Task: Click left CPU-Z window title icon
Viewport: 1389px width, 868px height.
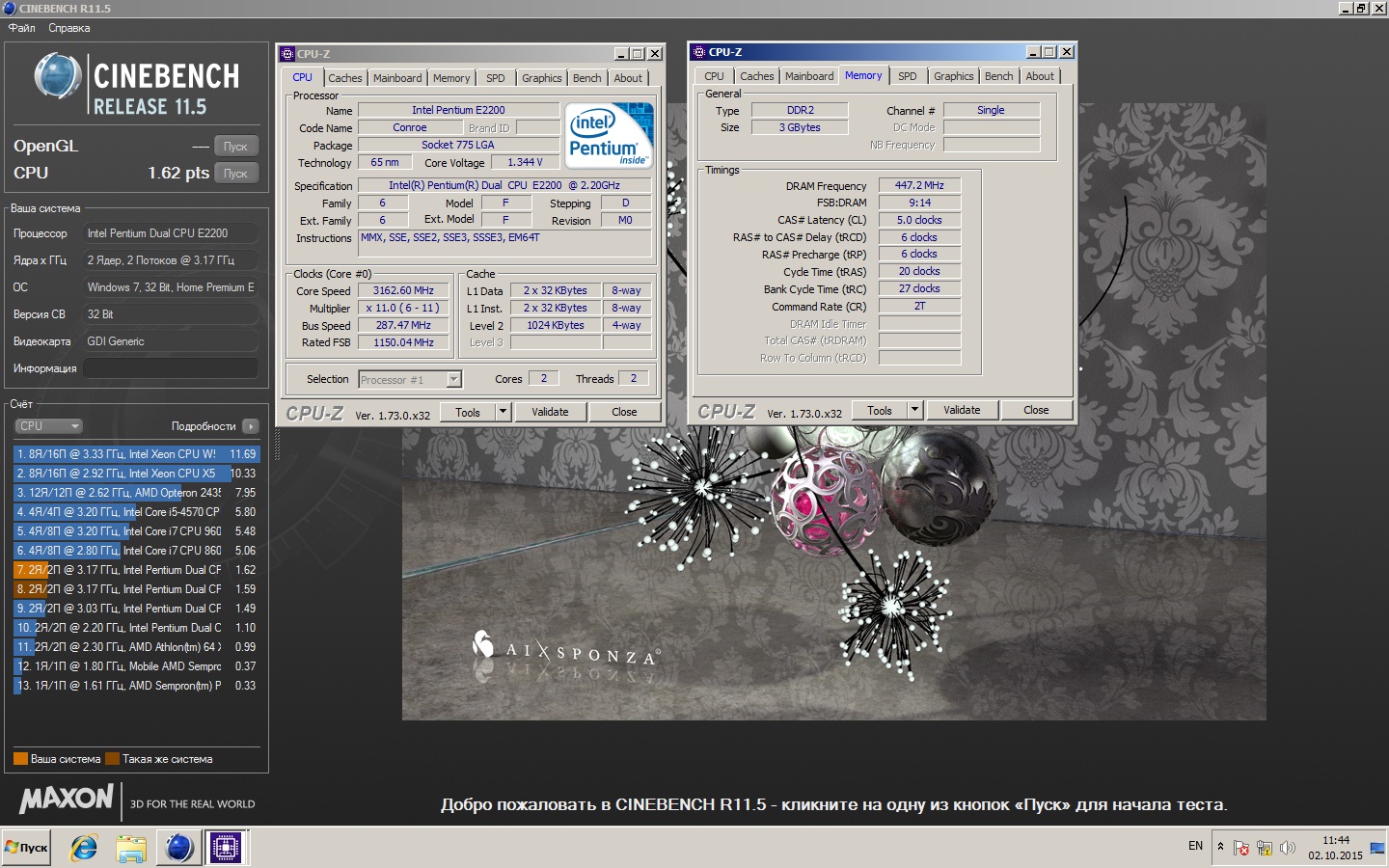Action: [286, 54]
